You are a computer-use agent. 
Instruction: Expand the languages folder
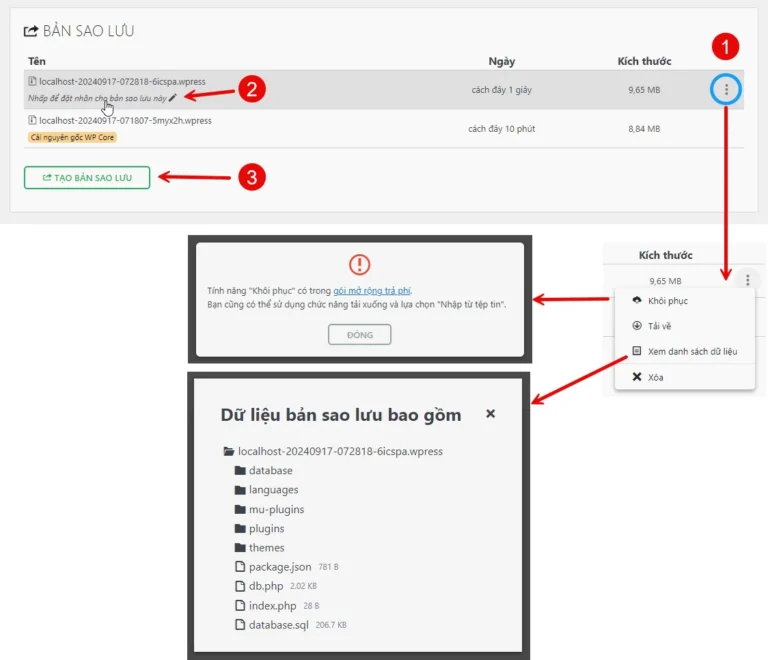click(273, 490)
